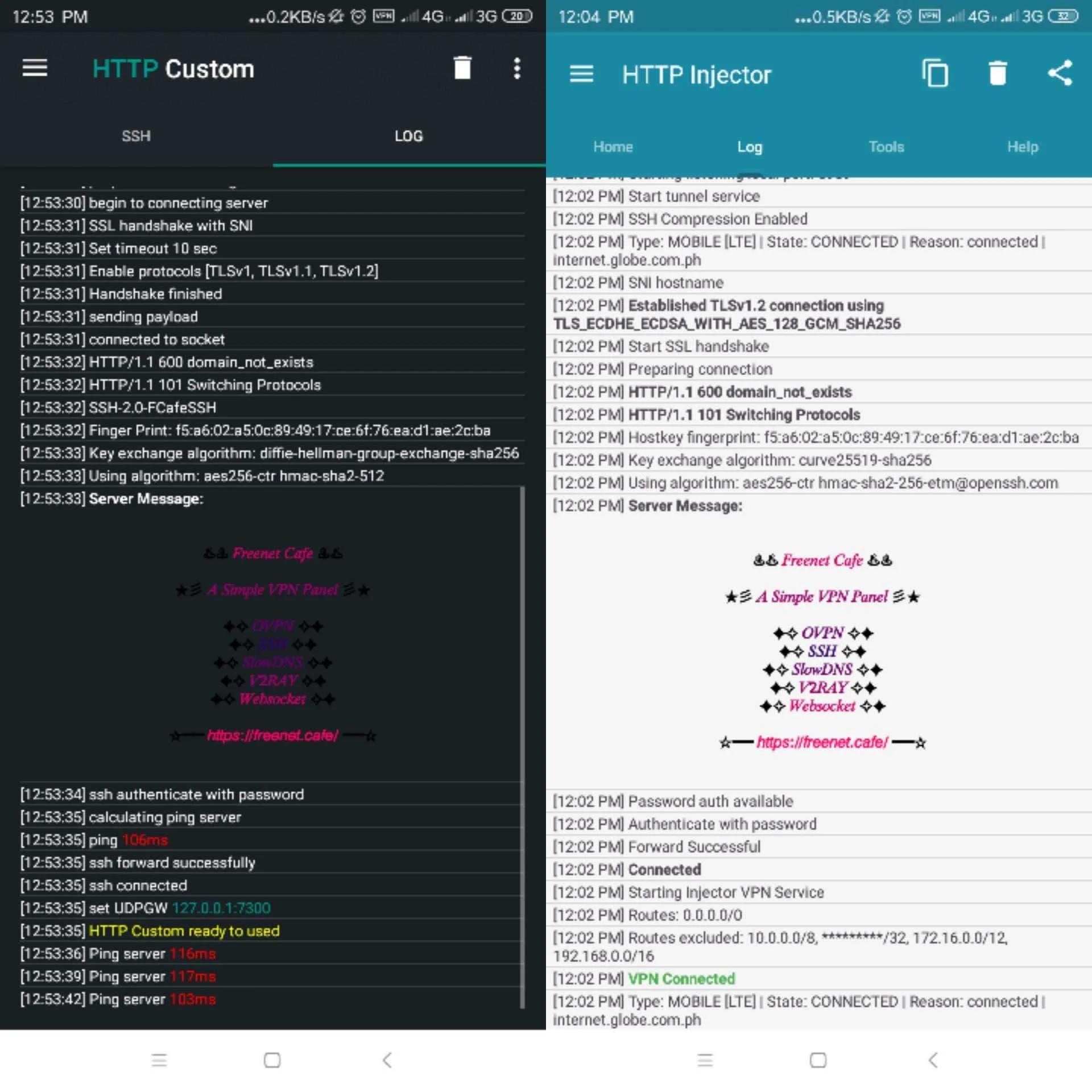Tap 'Established TLSv1.2 connection' log line
This screenshot has width=1092, height=1092.
coord(819,314)
